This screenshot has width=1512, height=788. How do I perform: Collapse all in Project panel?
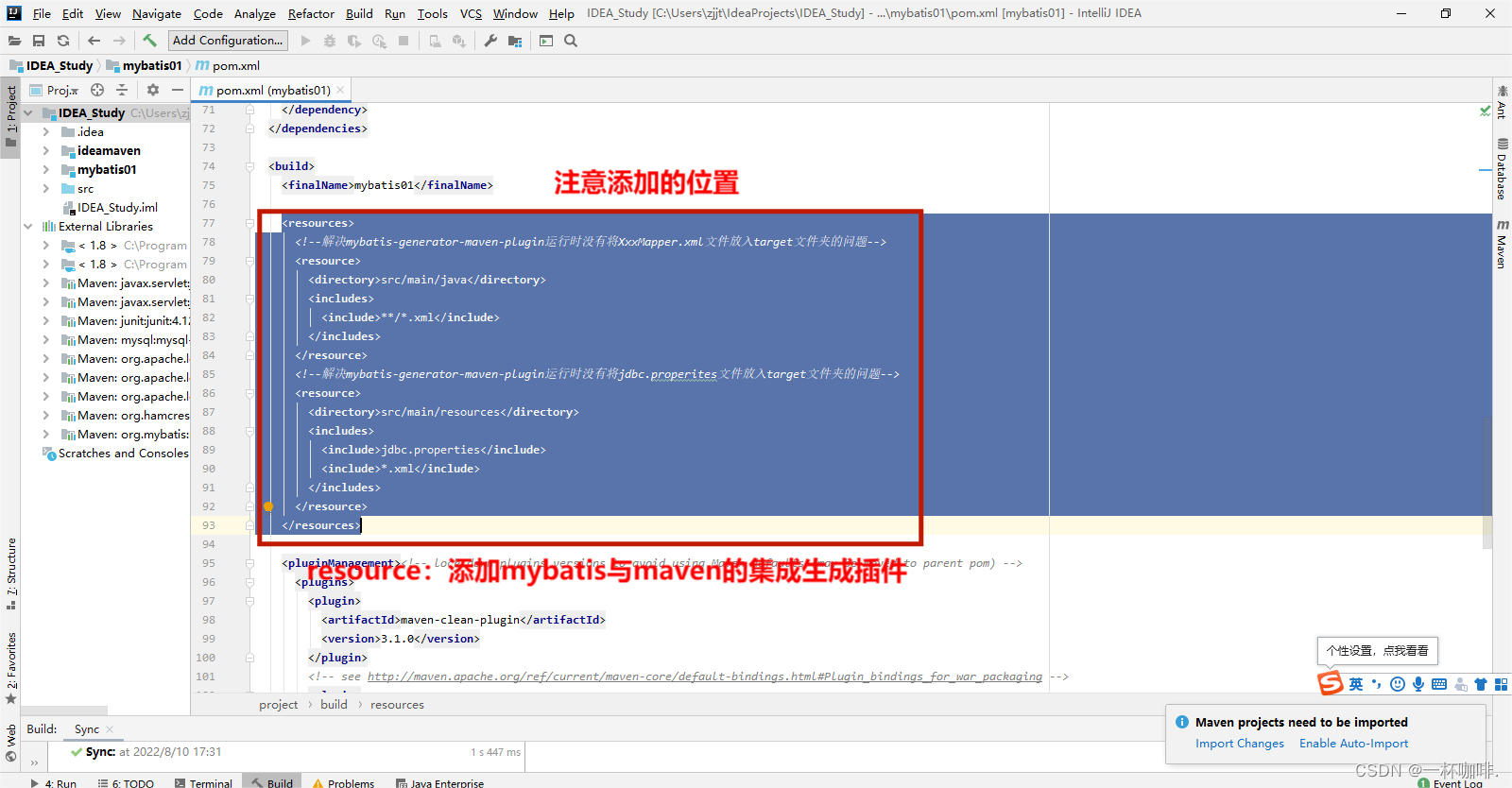(122, 90)
